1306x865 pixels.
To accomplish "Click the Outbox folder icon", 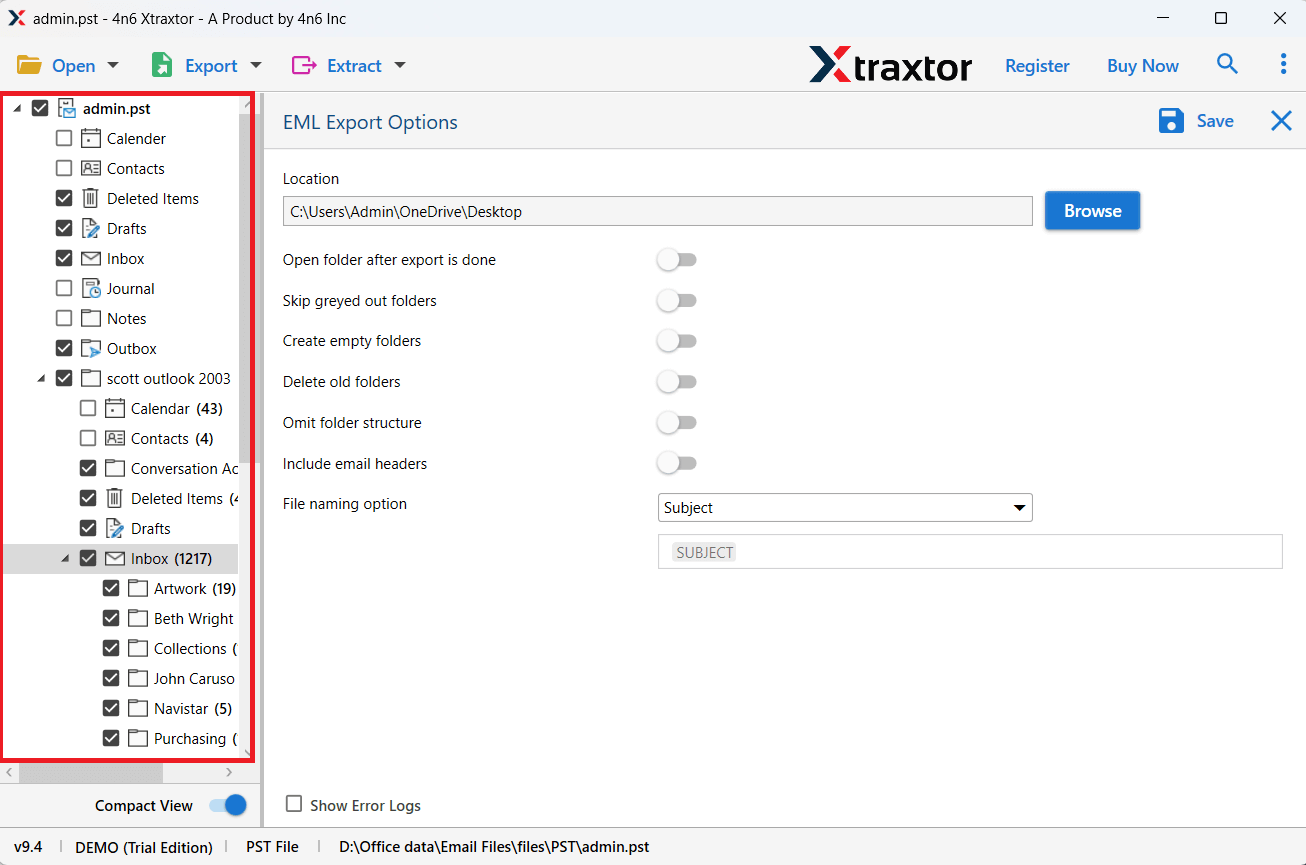I will pos(90,348).
